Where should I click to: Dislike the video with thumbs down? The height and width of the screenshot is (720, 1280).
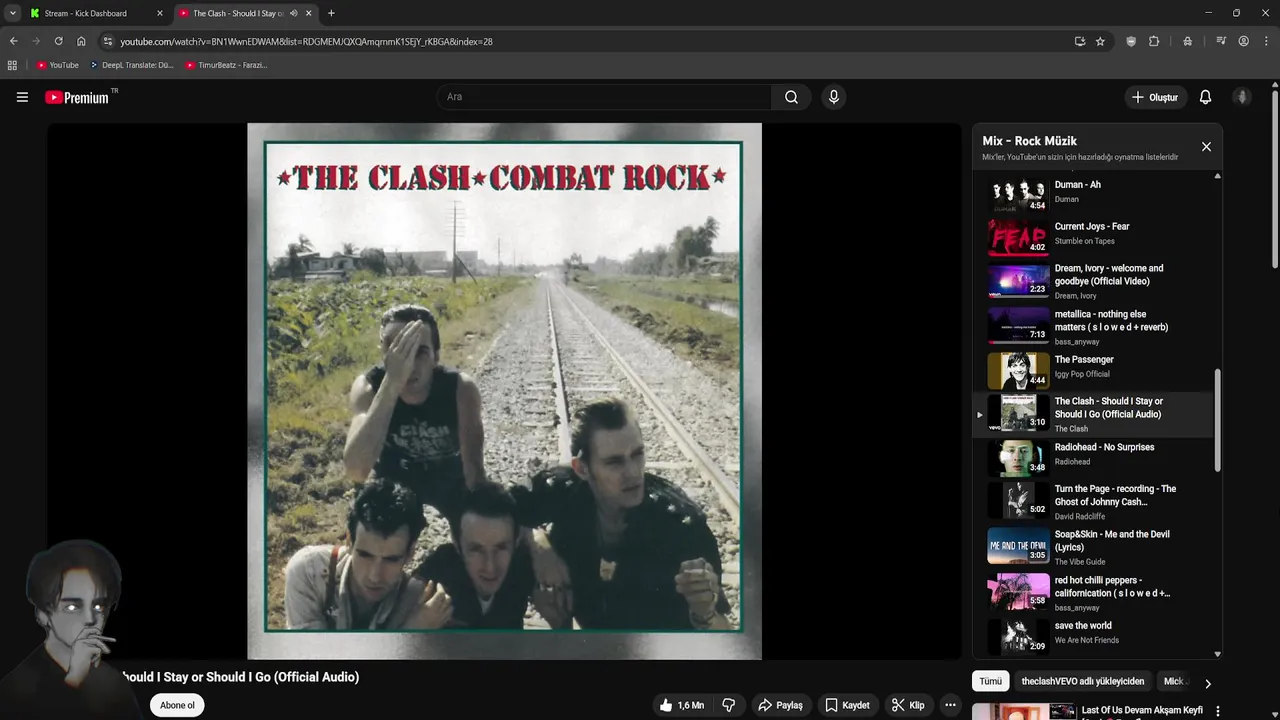(729, 705)
